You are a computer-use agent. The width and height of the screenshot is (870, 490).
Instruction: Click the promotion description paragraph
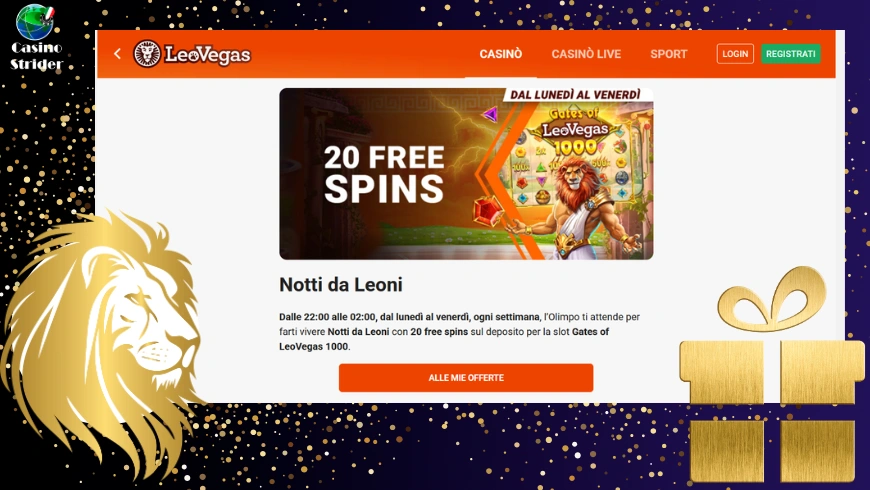tap(459, 332)
